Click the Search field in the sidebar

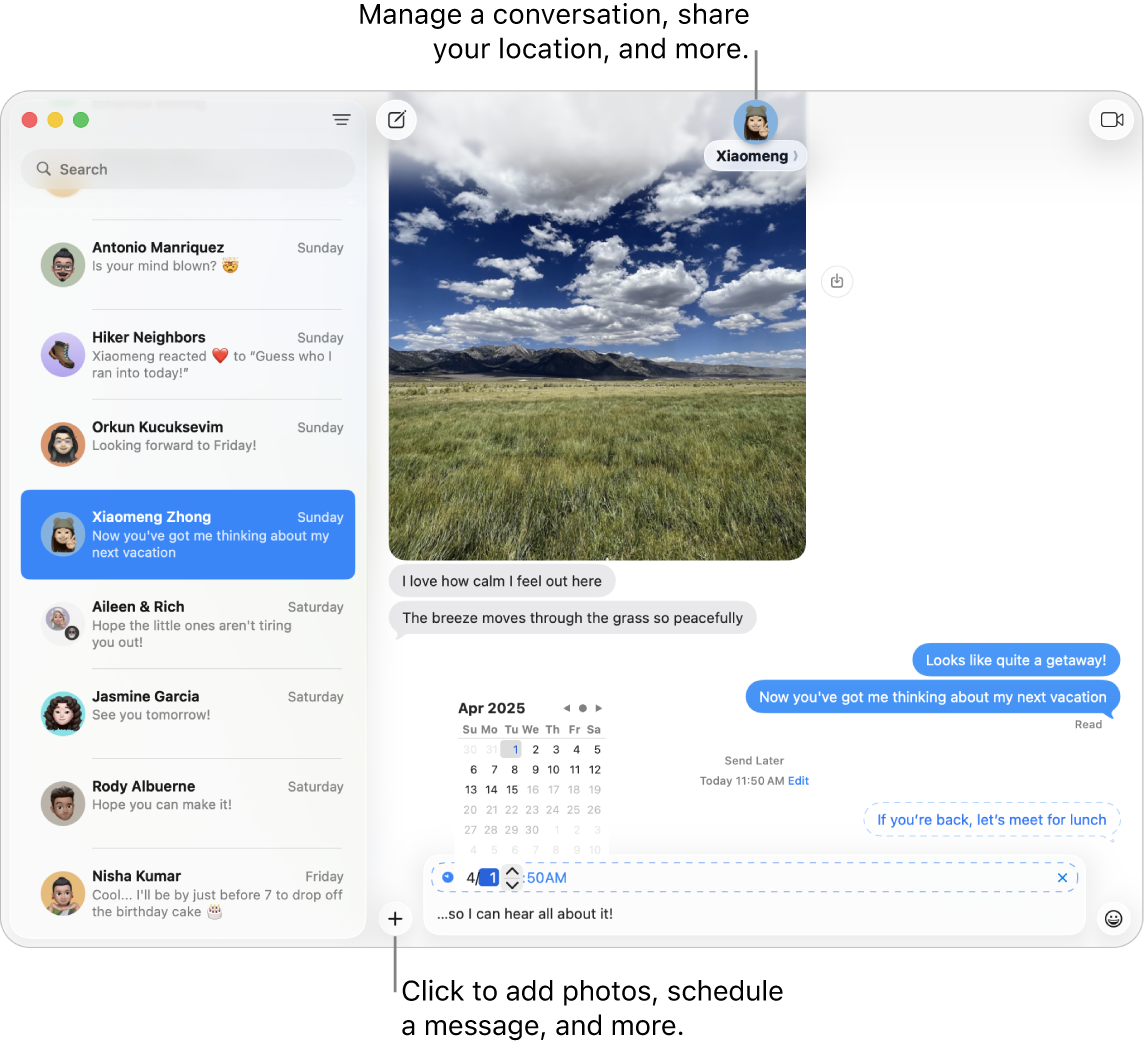click(x=188, y=168)
